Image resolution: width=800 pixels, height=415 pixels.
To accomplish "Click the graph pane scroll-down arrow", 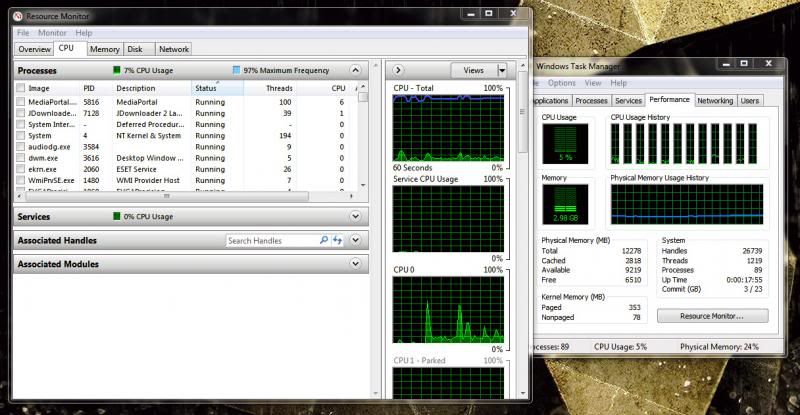I will [522, 394].
